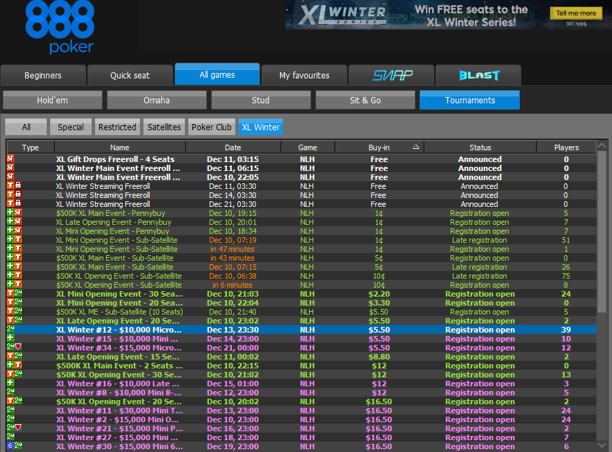Sort by the Date column header
The image size is (612, 452).
(233, 148)
